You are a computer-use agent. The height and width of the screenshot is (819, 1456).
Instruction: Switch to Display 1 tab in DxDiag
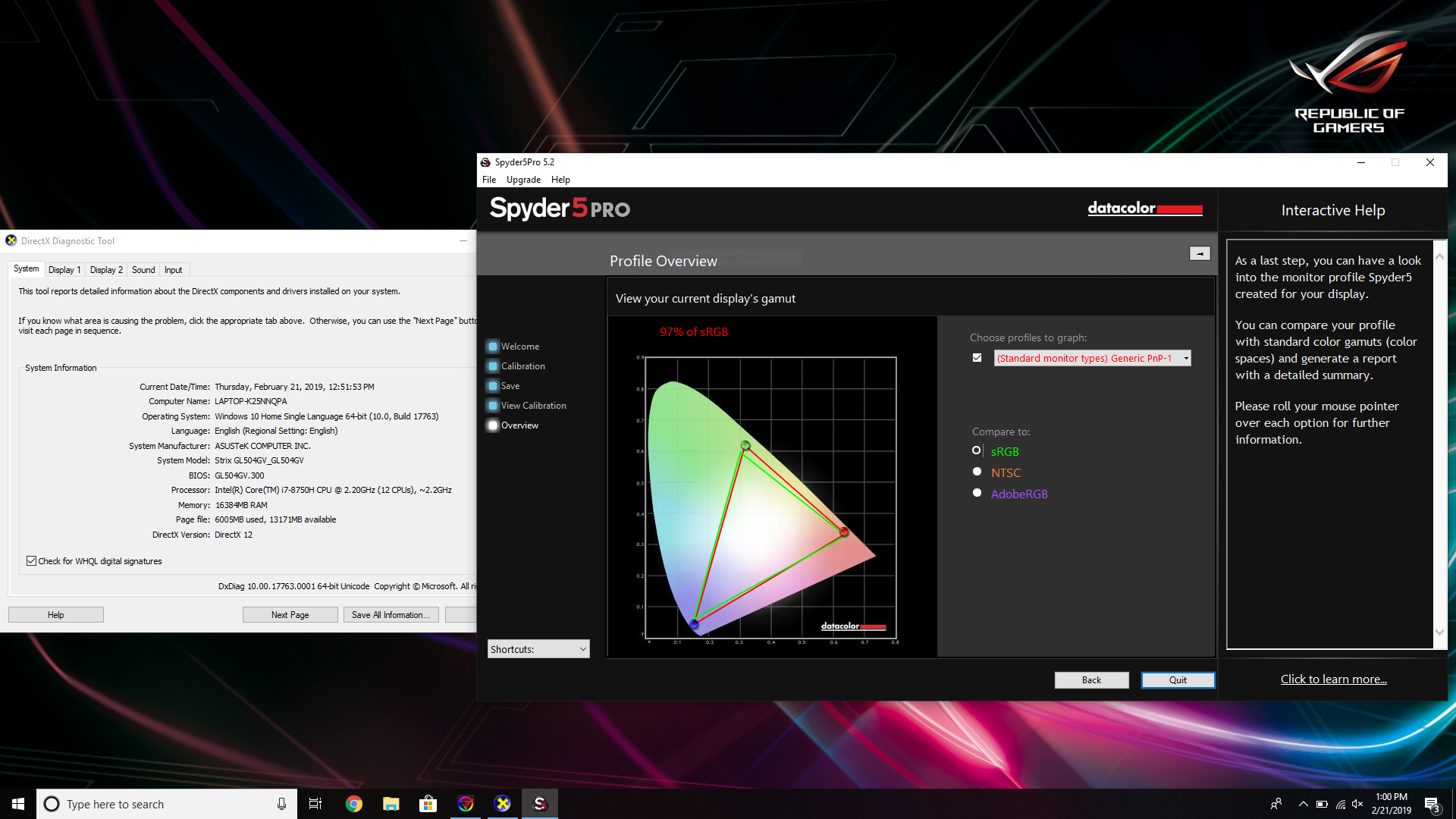click(x=64, y=270)
